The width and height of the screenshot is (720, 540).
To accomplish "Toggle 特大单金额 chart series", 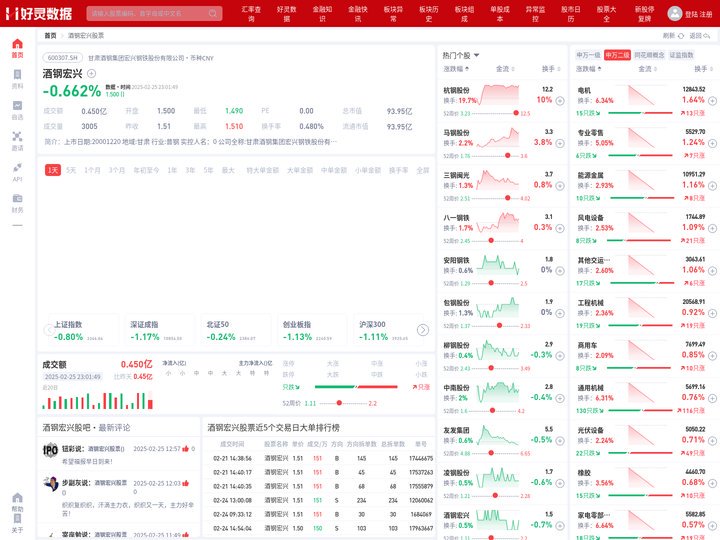I will (x=263, y=170).
